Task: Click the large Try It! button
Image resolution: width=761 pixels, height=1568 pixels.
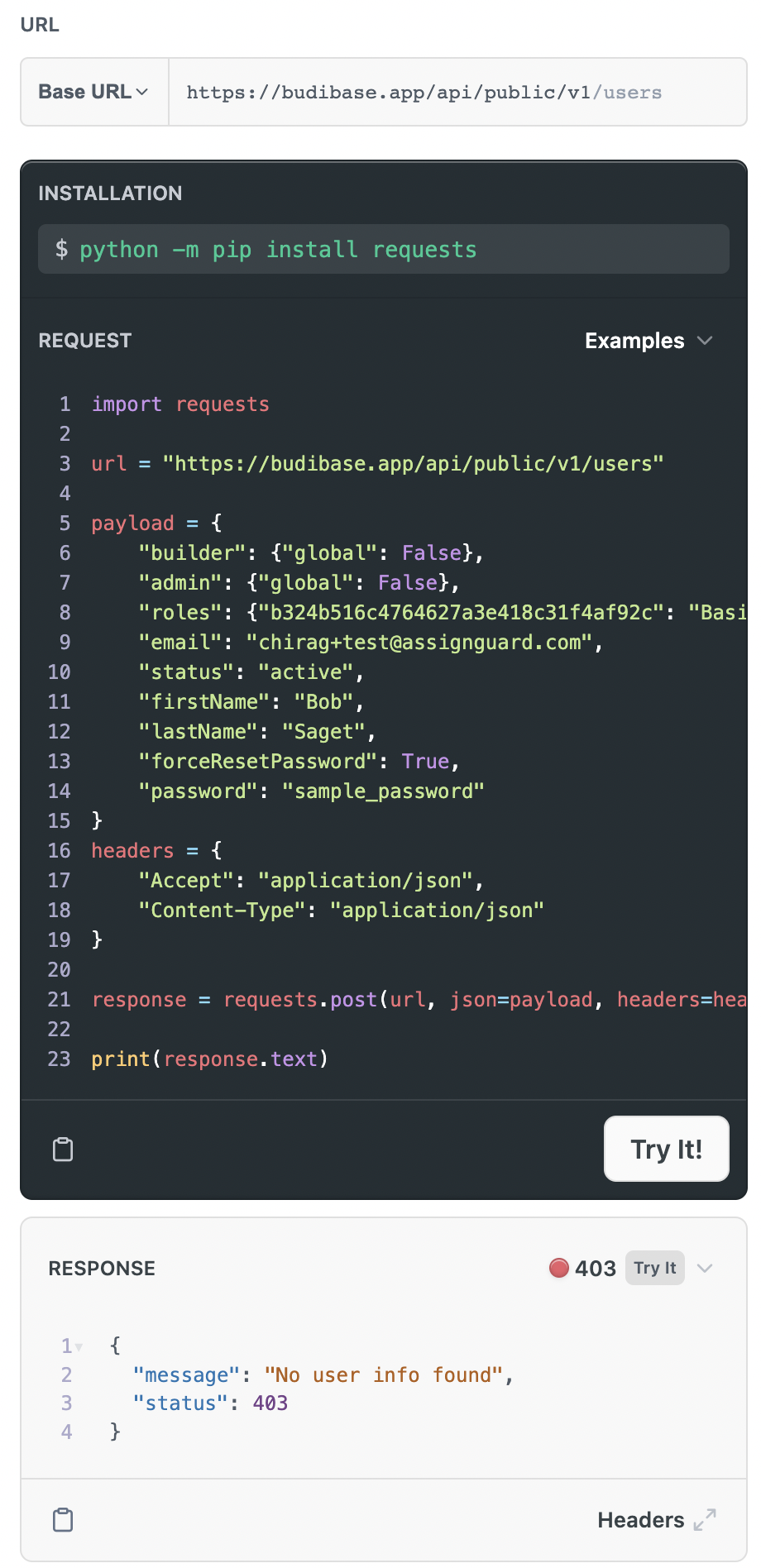Action: click(x=667, y=1149)
